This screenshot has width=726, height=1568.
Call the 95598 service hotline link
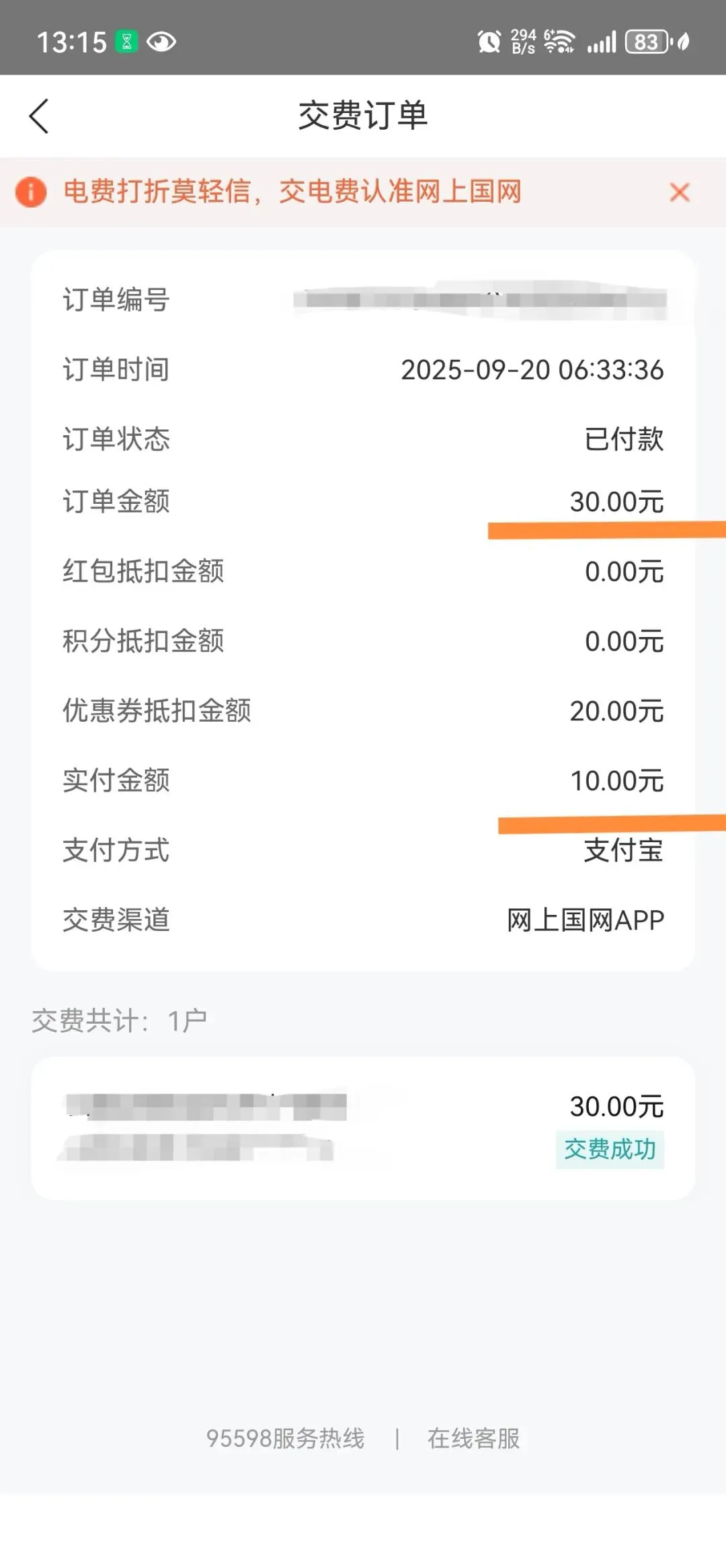pos(285,1438)
